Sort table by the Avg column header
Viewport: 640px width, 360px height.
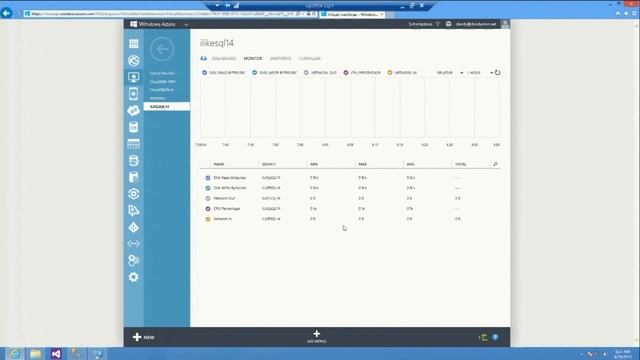[x=410, y=164]
